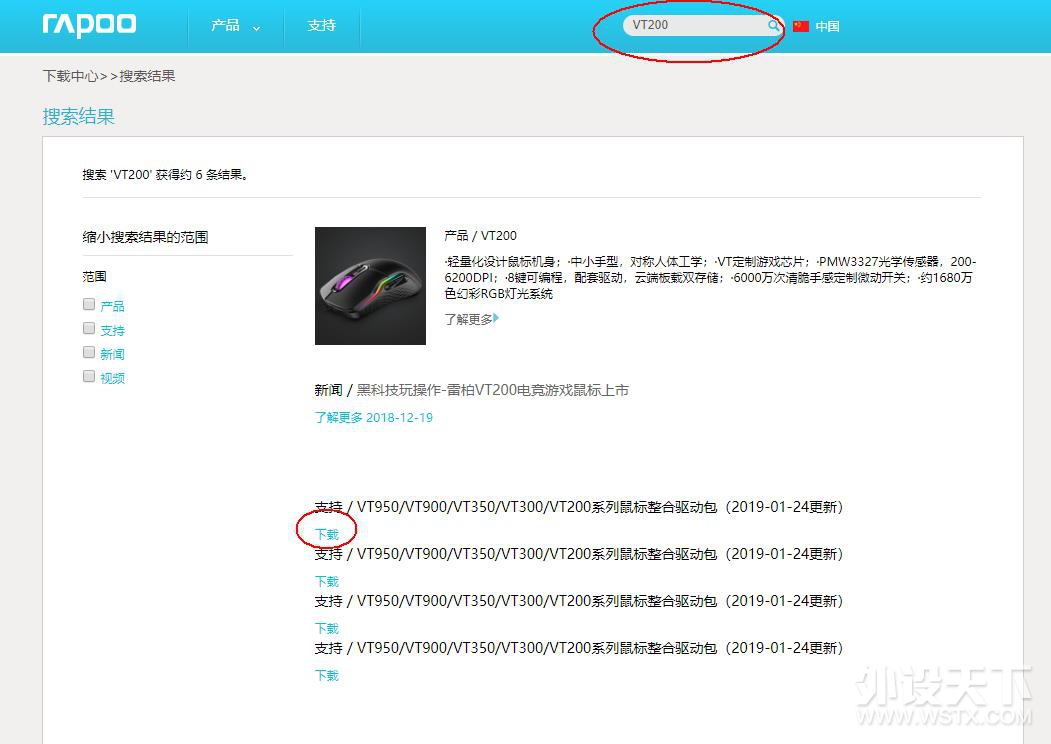Click the VT200 product description text
Viewport: 1051px width, 744px height.
[710, 277]
